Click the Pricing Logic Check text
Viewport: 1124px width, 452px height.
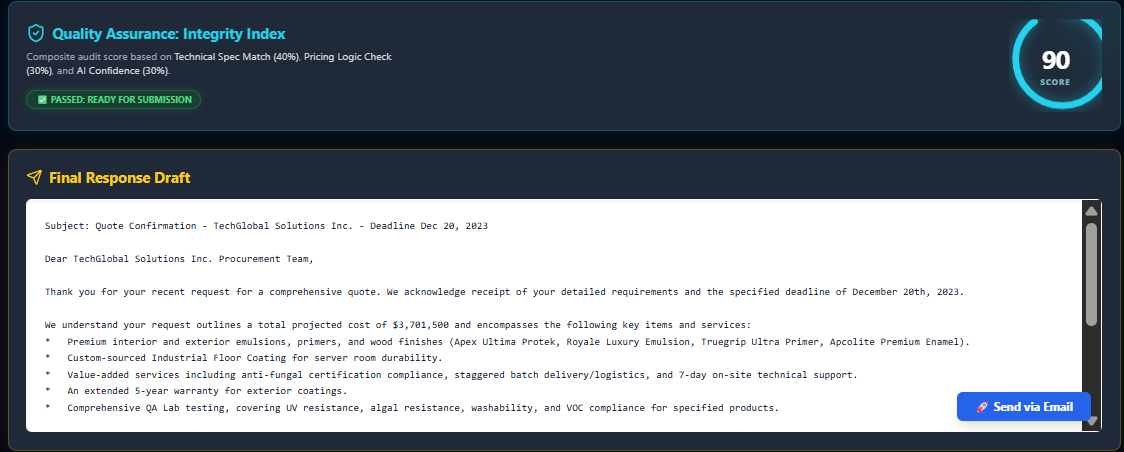pos(348,57)
